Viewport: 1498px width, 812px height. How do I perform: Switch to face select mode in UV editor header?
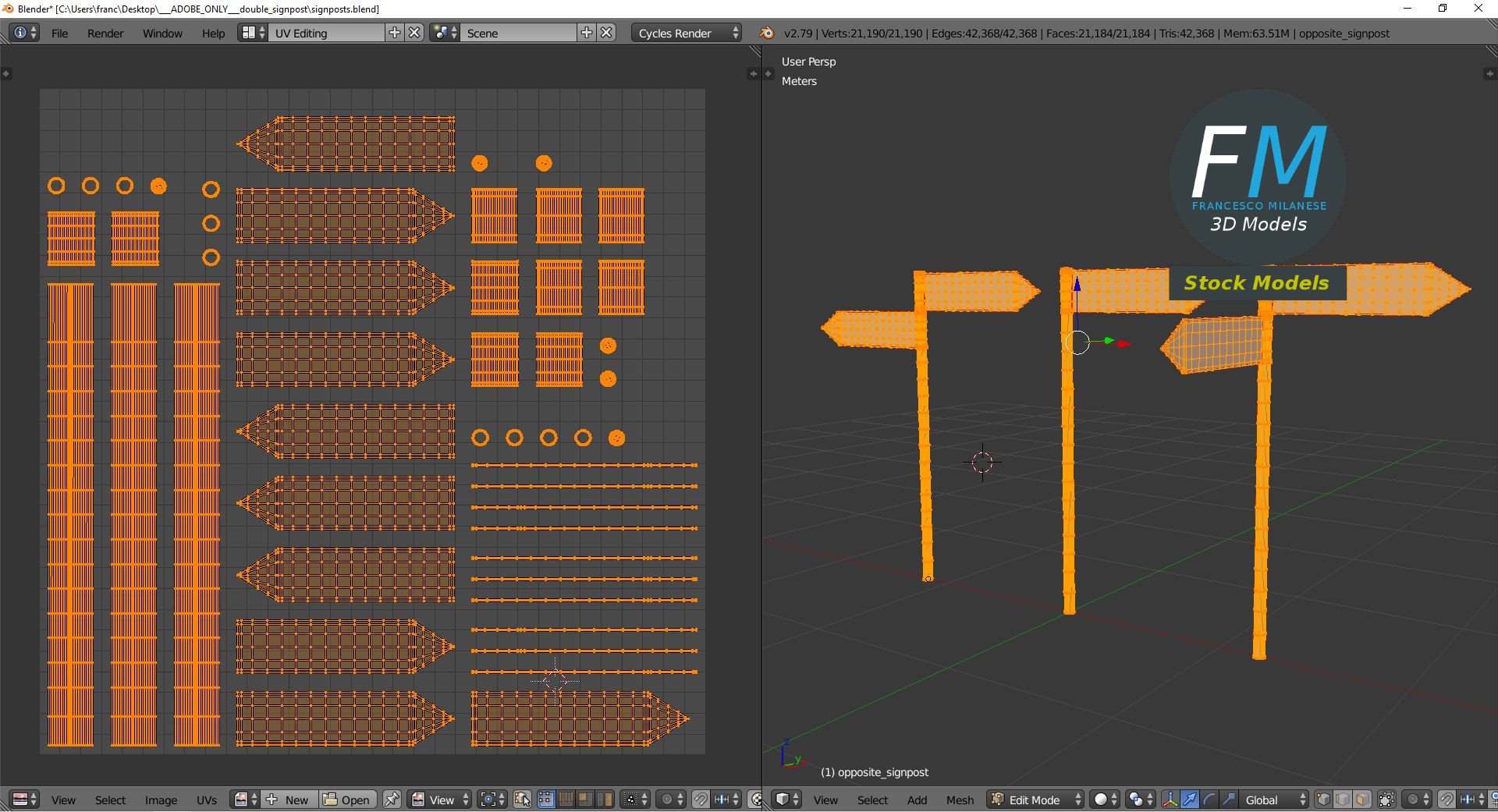(x=584, y=800)
